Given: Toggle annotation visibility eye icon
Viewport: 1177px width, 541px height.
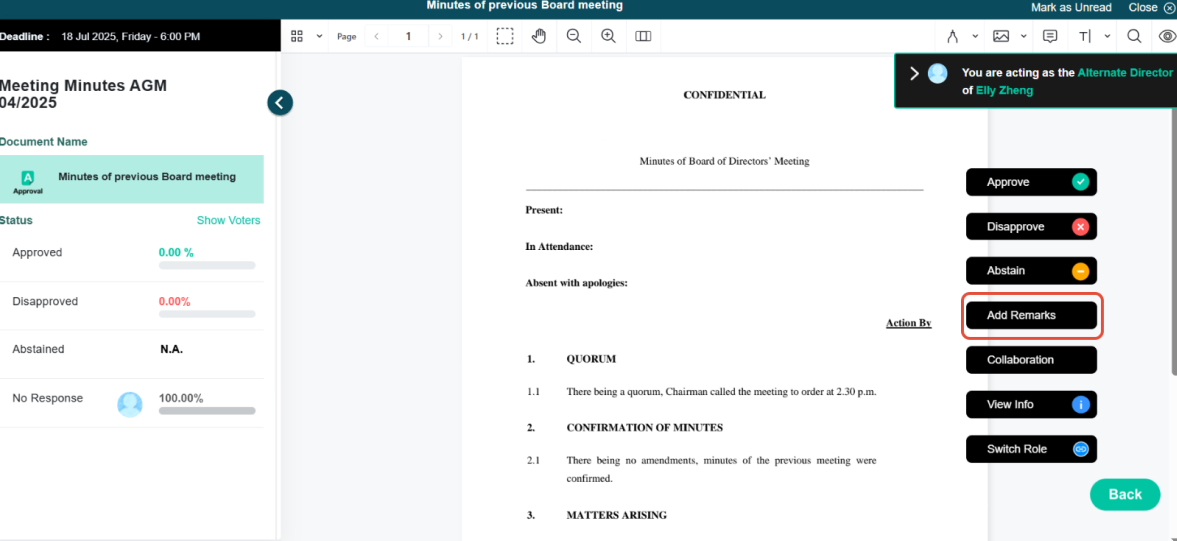Looking at the screenshot, I should click(x=1168, y=36).
